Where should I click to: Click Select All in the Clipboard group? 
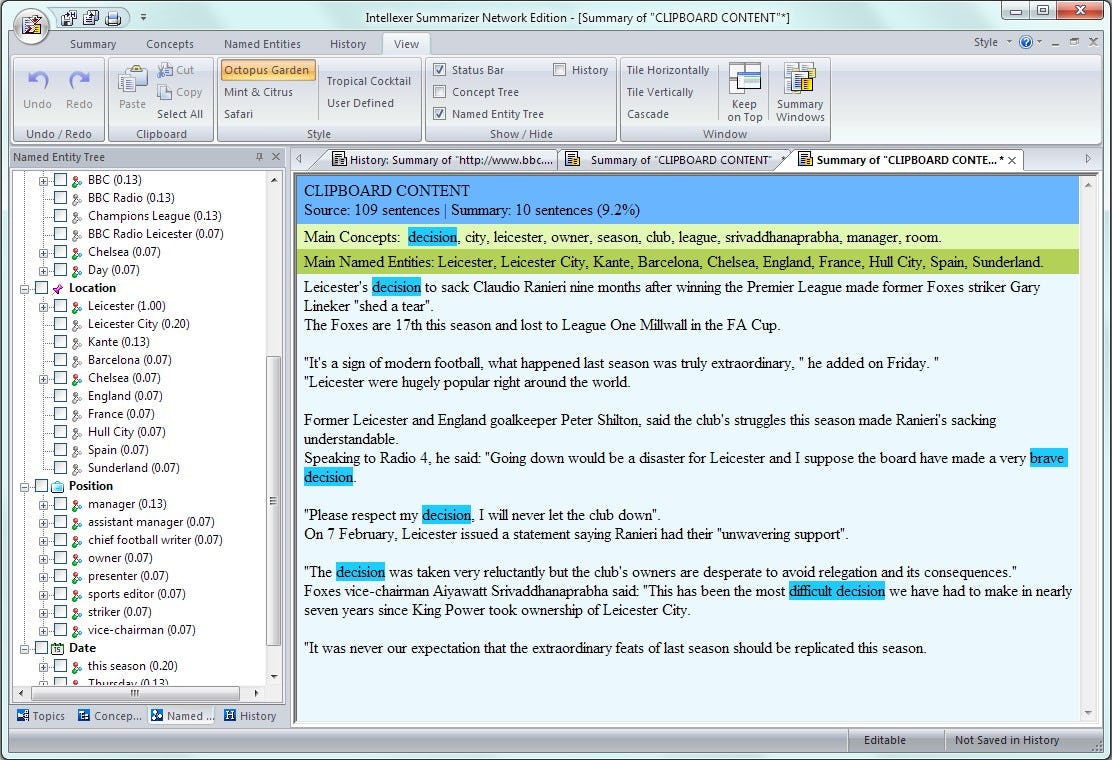click(x=180, y=114)
